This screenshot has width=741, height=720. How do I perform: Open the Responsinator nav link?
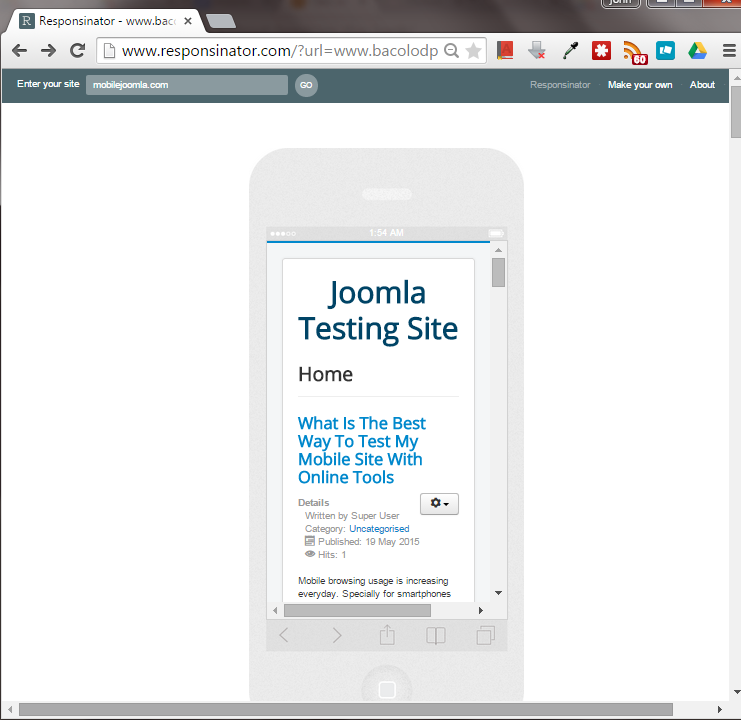[560, 85]
